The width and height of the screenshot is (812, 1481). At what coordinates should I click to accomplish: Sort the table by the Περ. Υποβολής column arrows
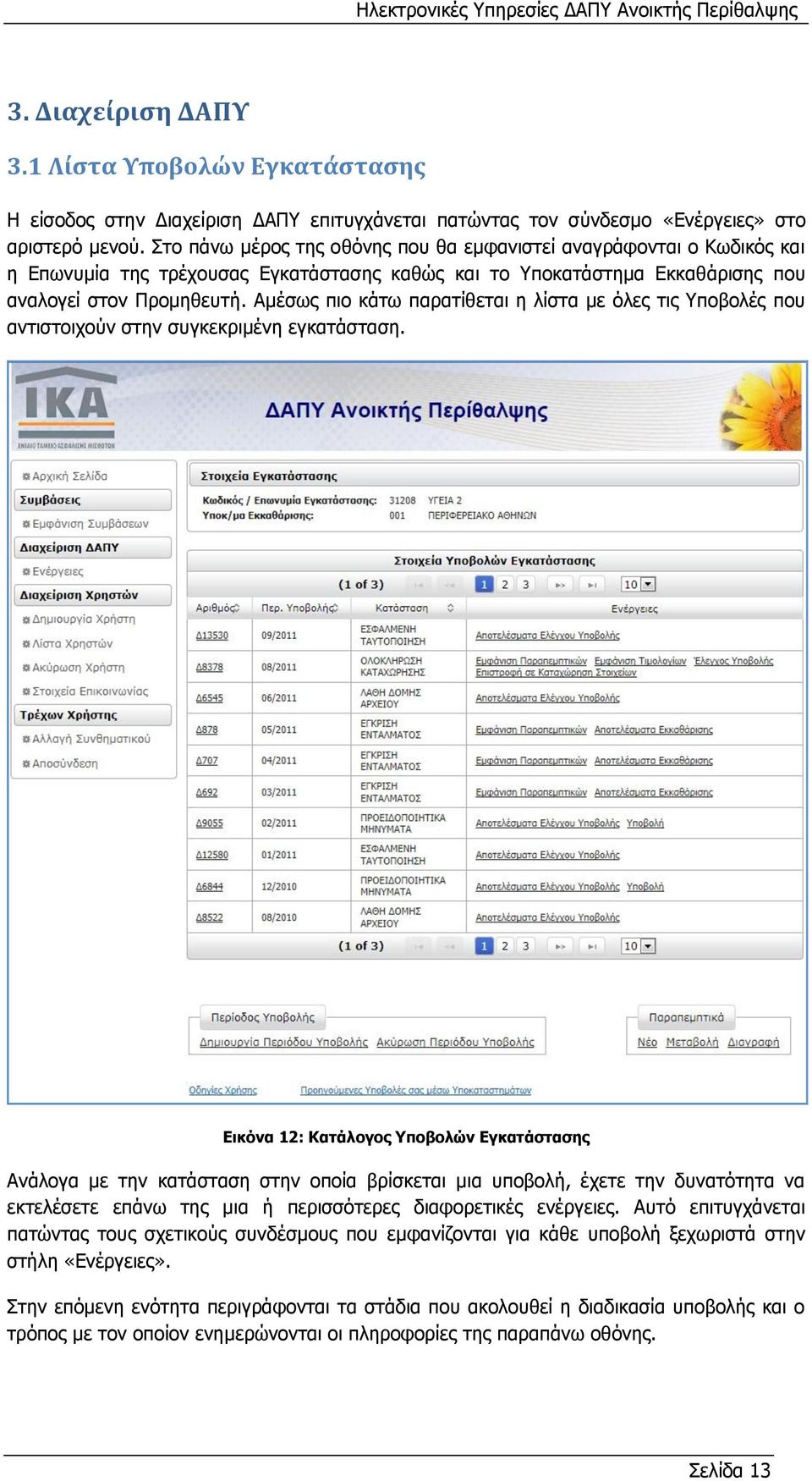334,608
